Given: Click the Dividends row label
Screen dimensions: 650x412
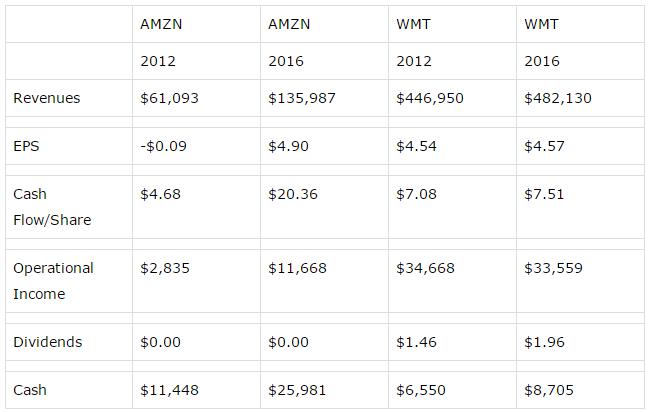Looking at the screenshot, I should [x=47, y=342].
